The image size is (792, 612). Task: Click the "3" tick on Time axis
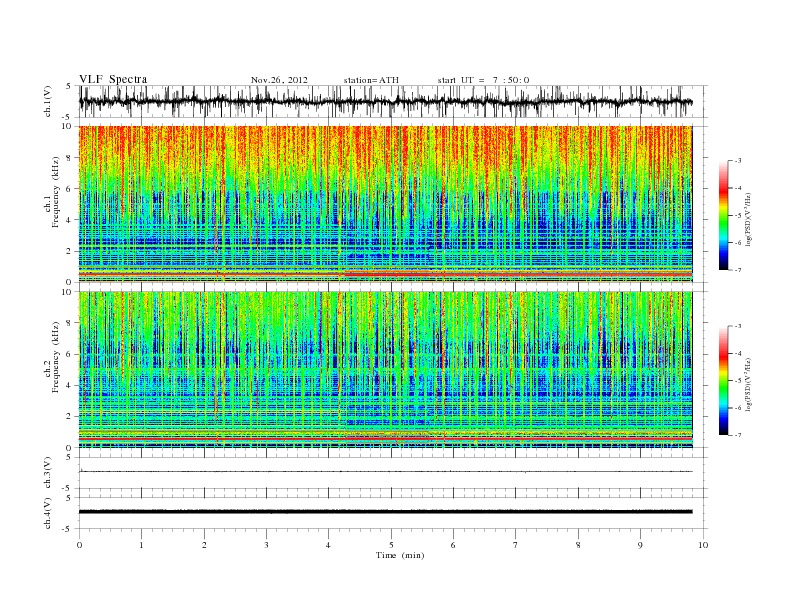[x=267, y=545]
